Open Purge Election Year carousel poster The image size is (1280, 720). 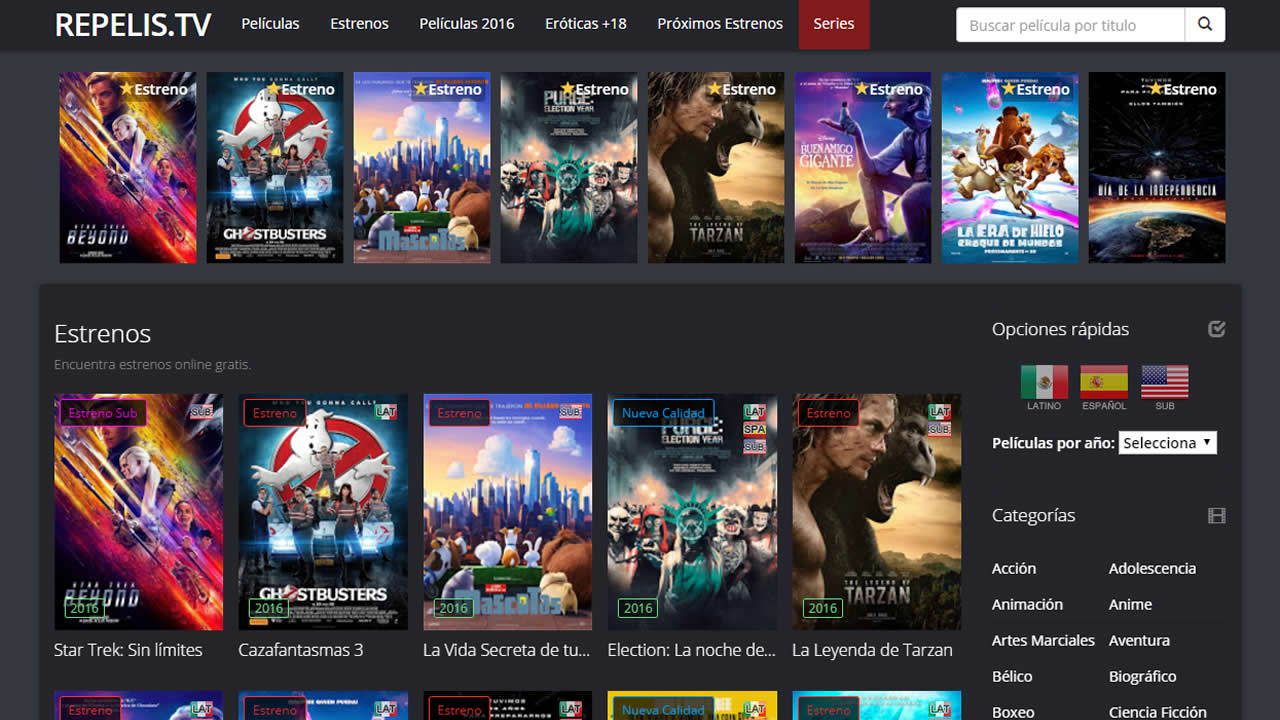coord(569,168)
